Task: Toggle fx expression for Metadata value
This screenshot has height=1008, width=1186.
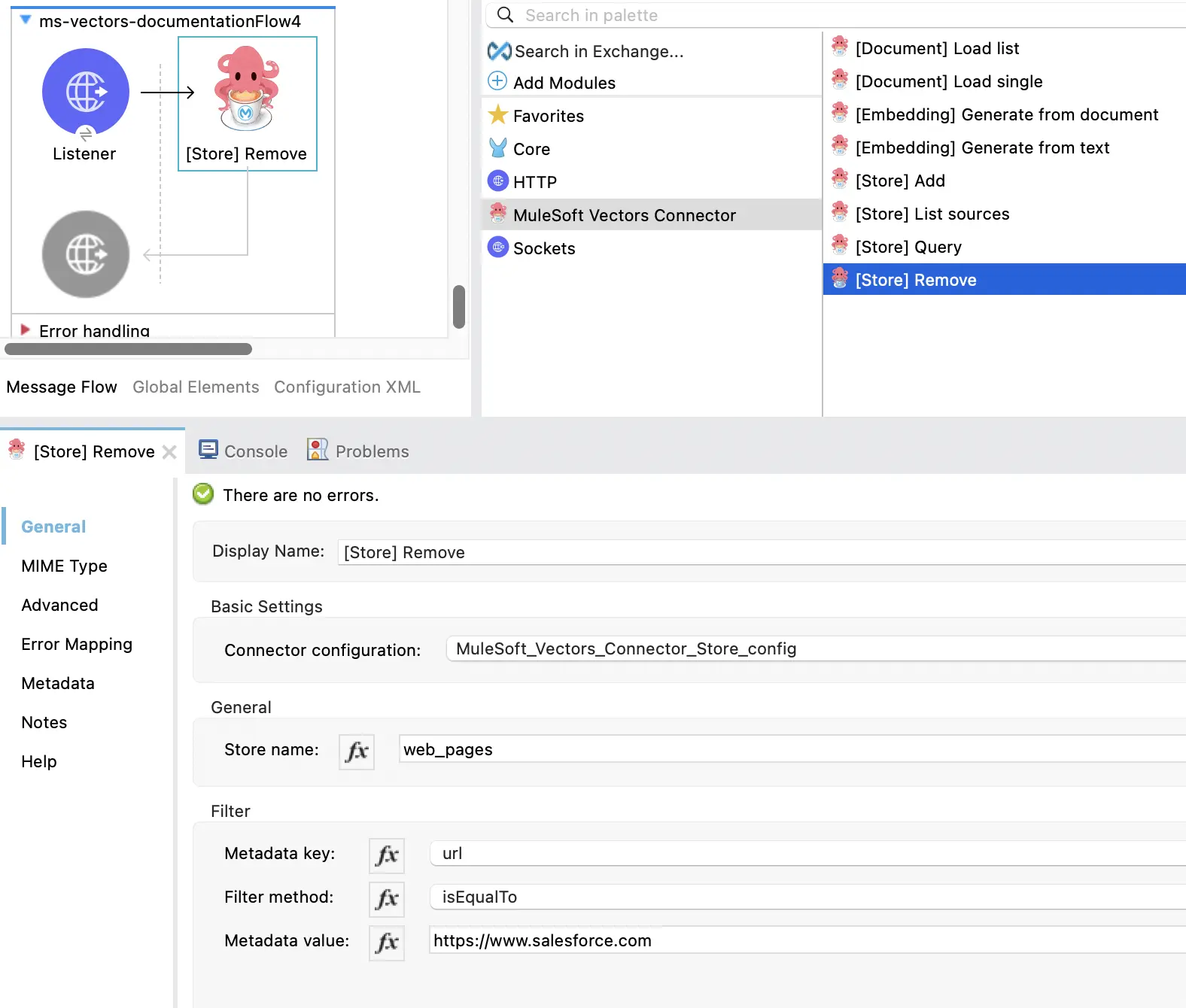Action: point(387,943)
